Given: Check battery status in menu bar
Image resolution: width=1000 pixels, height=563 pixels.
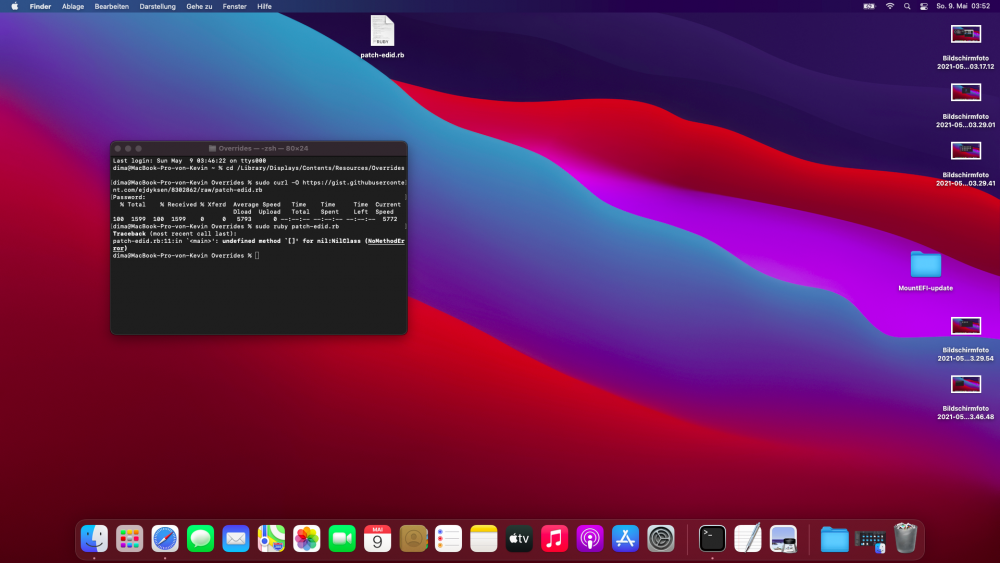Looking at the screenshot, I should point(869,6).
